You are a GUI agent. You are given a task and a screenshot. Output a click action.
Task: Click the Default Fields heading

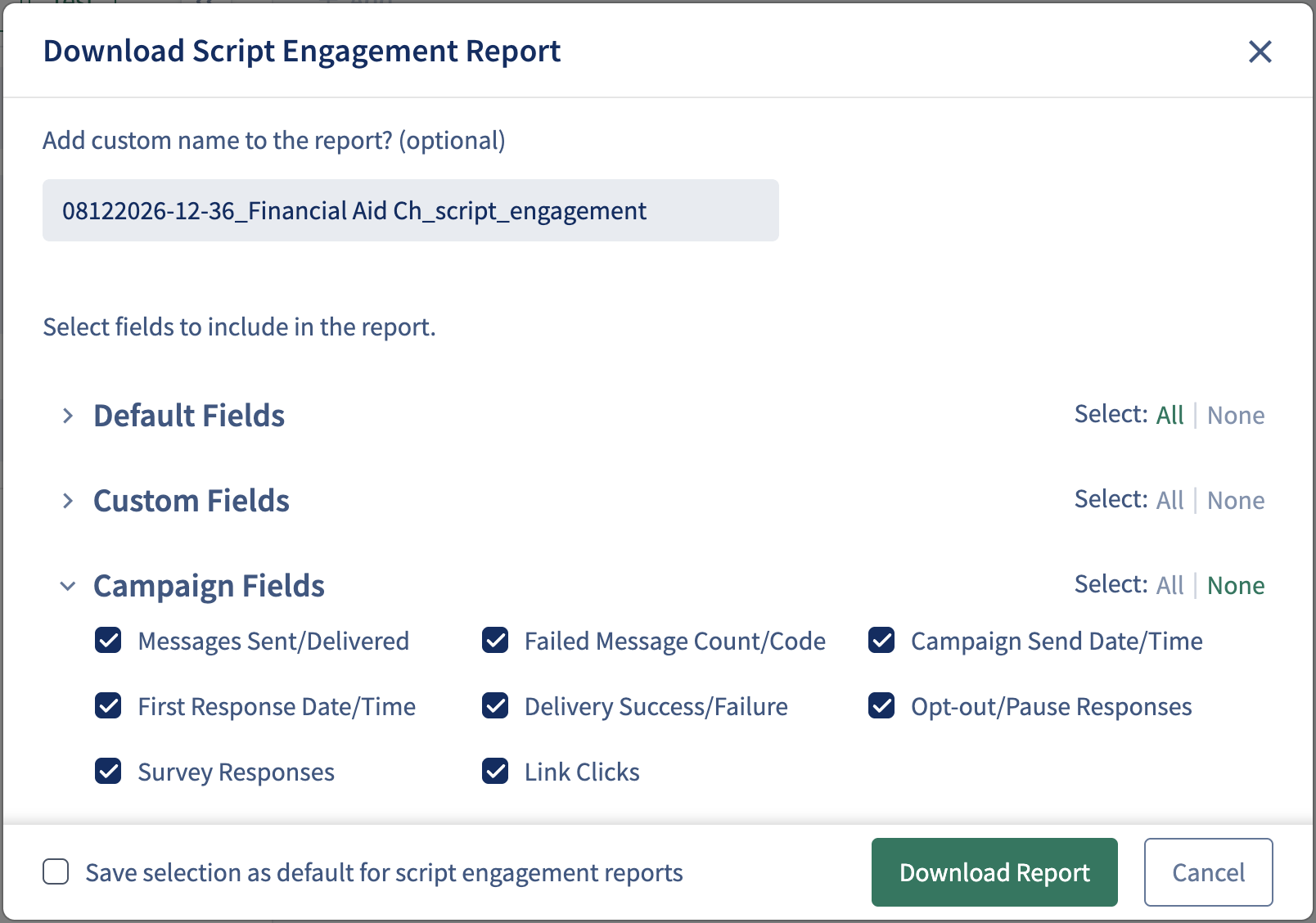pos(189,416)
